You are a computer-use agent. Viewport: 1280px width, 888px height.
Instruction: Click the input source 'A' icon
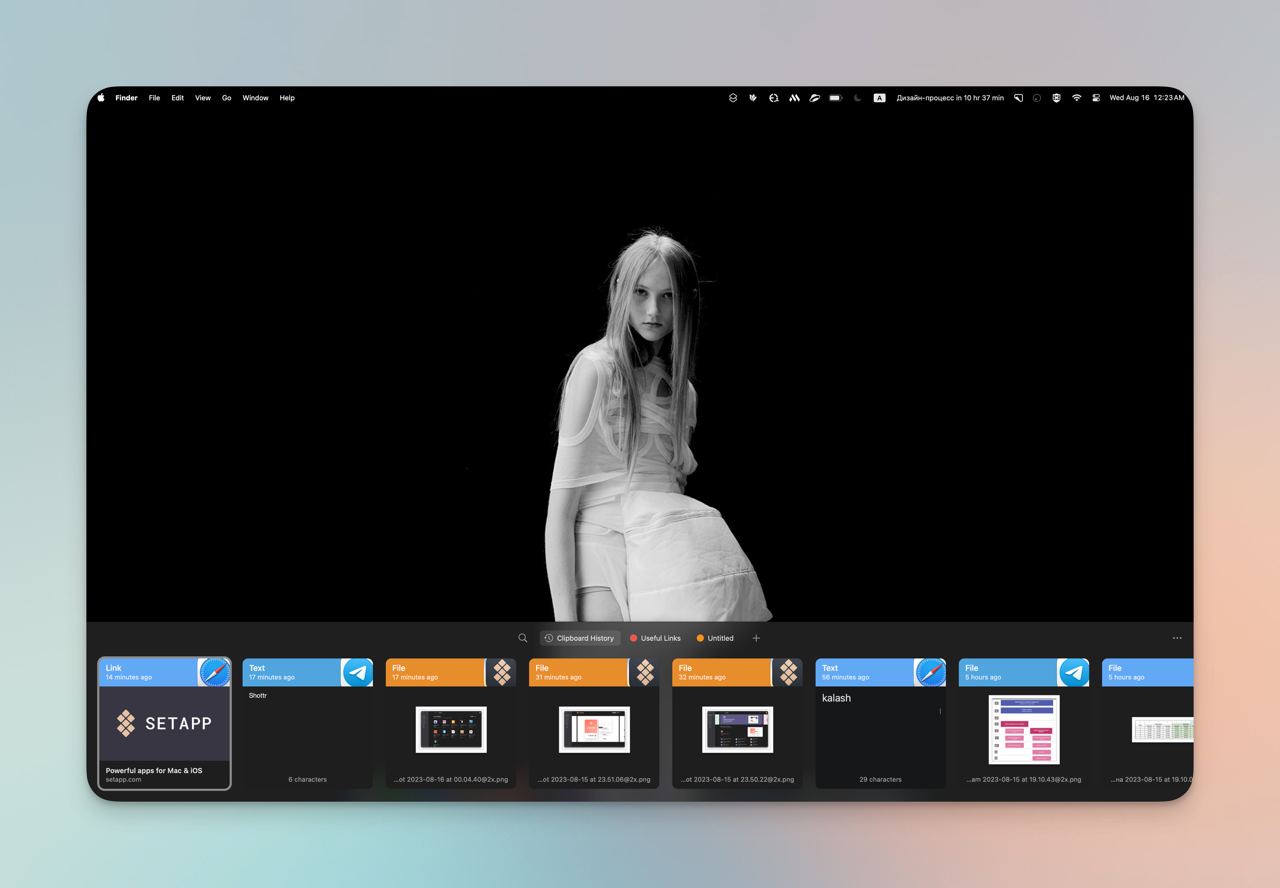pyautogui.click(x=879, y=98)
